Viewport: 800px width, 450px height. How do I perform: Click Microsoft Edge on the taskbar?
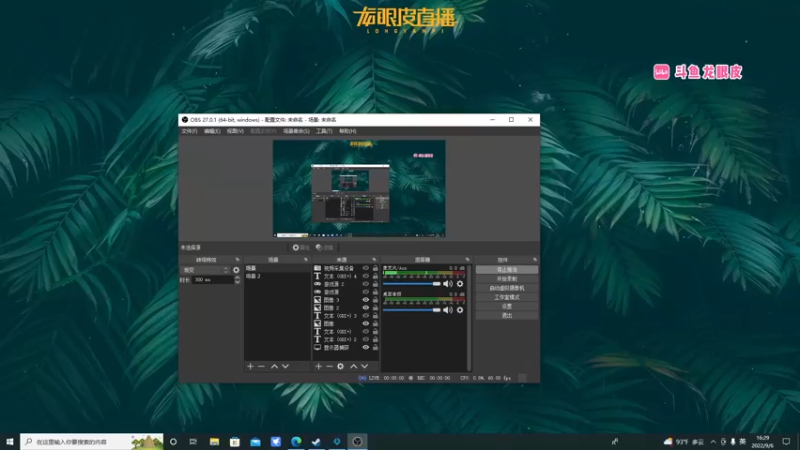(296, 441)
